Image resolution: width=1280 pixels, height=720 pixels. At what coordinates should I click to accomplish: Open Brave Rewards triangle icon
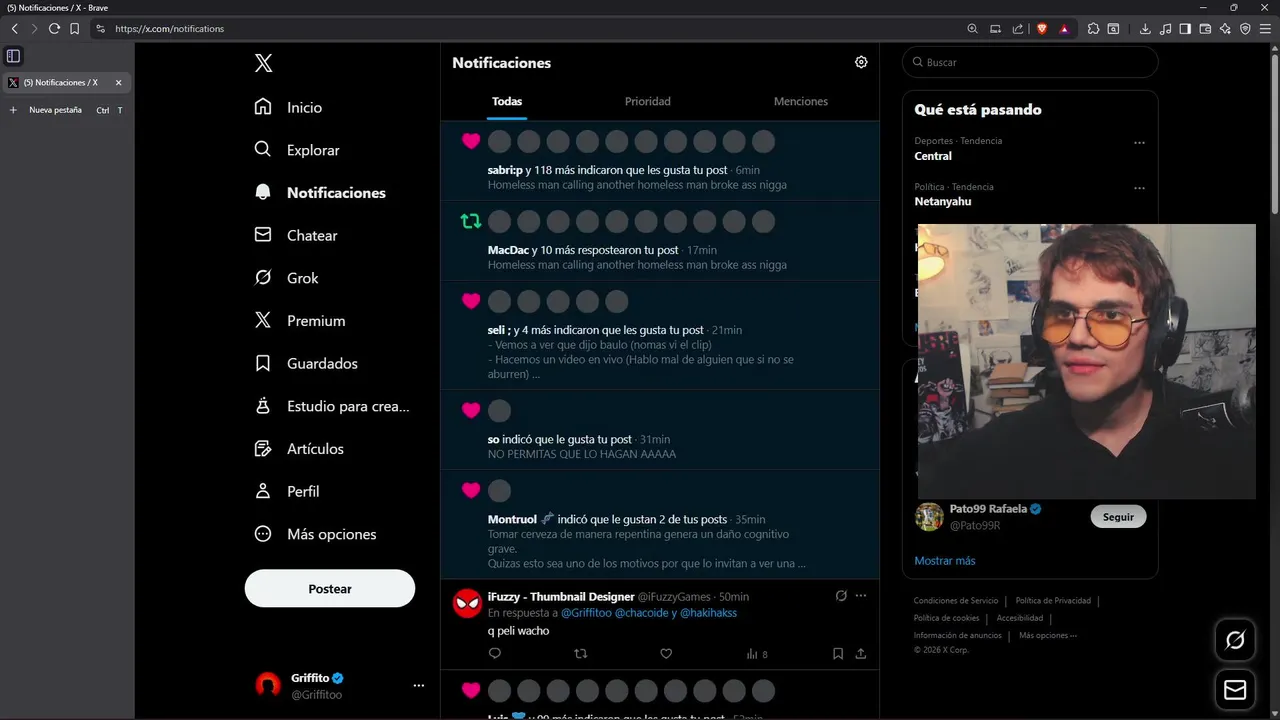tap(1064, 29)
